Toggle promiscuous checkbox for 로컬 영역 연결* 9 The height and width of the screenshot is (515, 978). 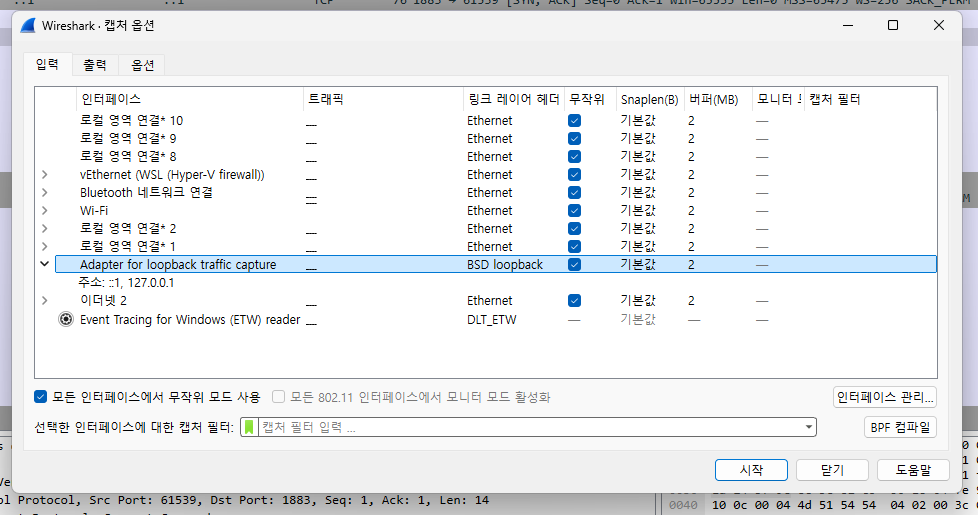pos(574,138)
